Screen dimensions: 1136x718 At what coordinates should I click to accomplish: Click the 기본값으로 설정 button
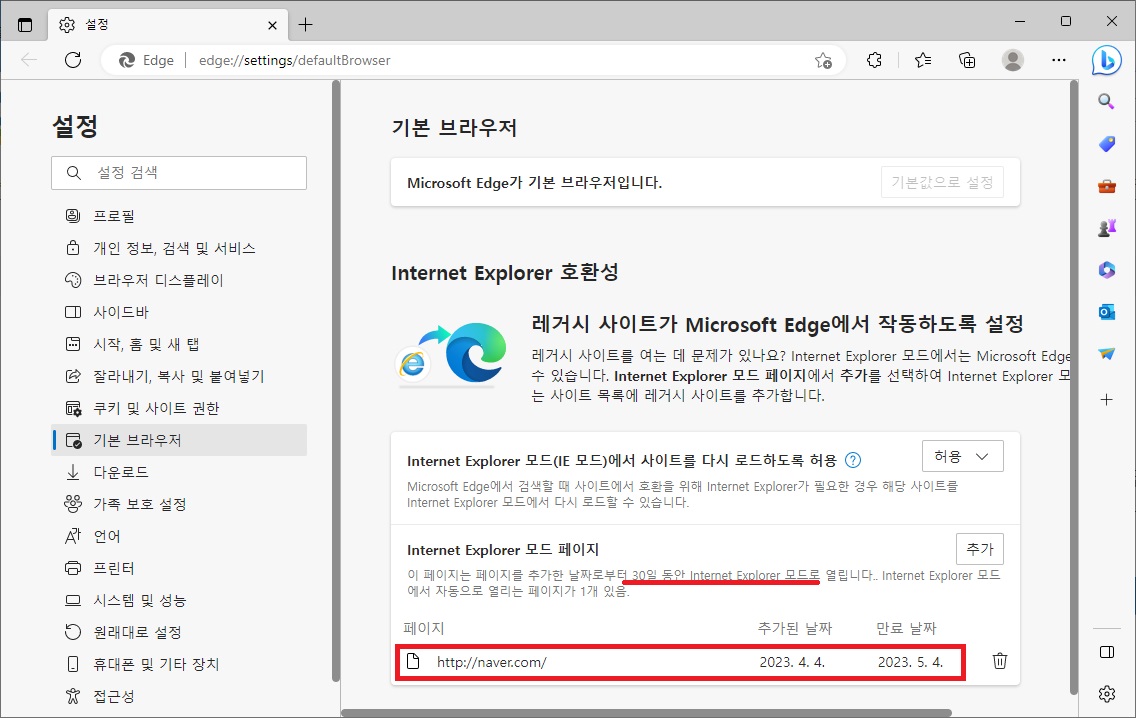(x=942, y=183)
